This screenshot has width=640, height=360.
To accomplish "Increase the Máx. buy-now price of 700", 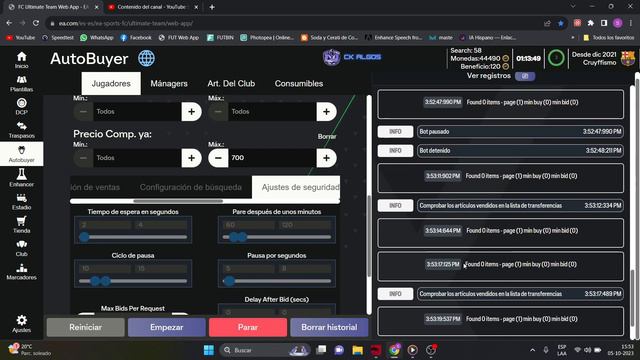I will [x=326, y=158].
